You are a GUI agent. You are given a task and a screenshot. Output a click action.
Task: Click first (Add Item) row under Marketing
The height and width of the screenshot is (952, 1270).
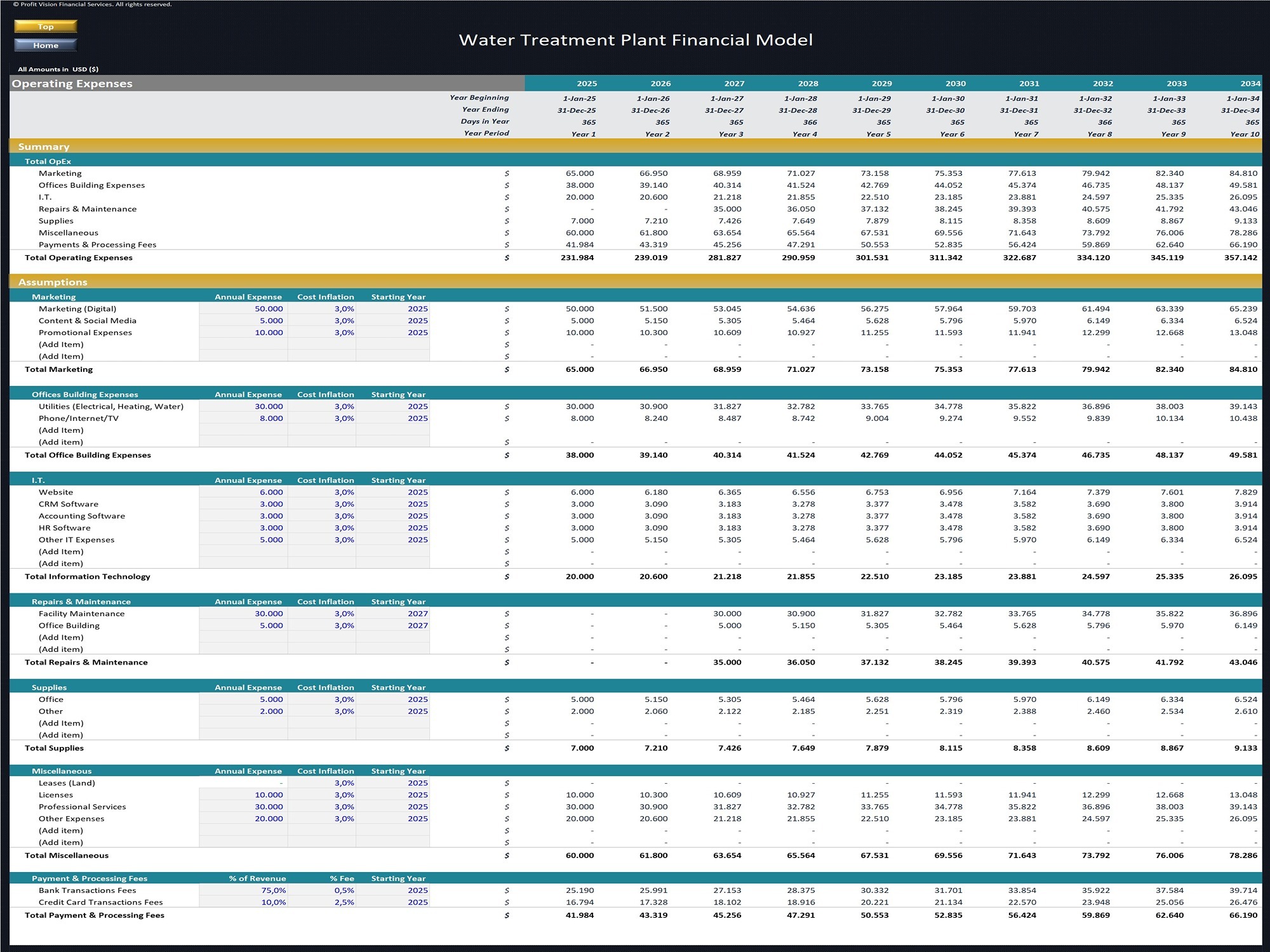tap(61, 345)
